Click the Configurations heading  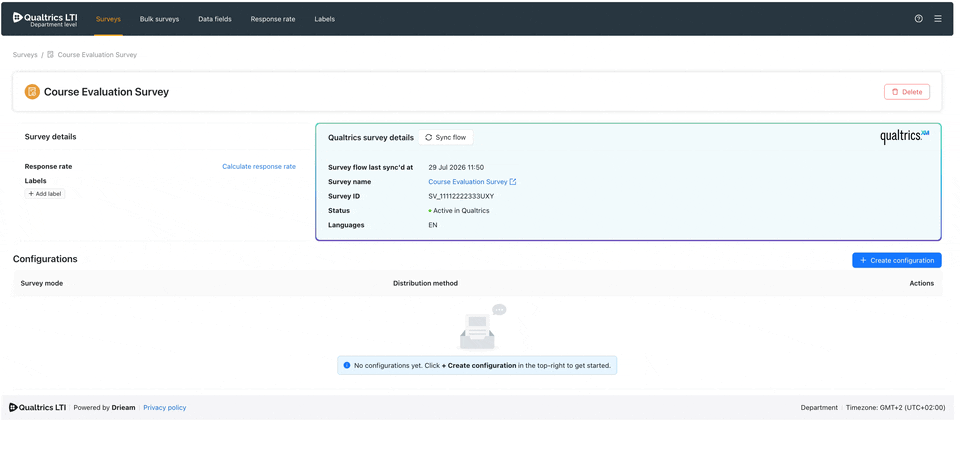(45, 259)
